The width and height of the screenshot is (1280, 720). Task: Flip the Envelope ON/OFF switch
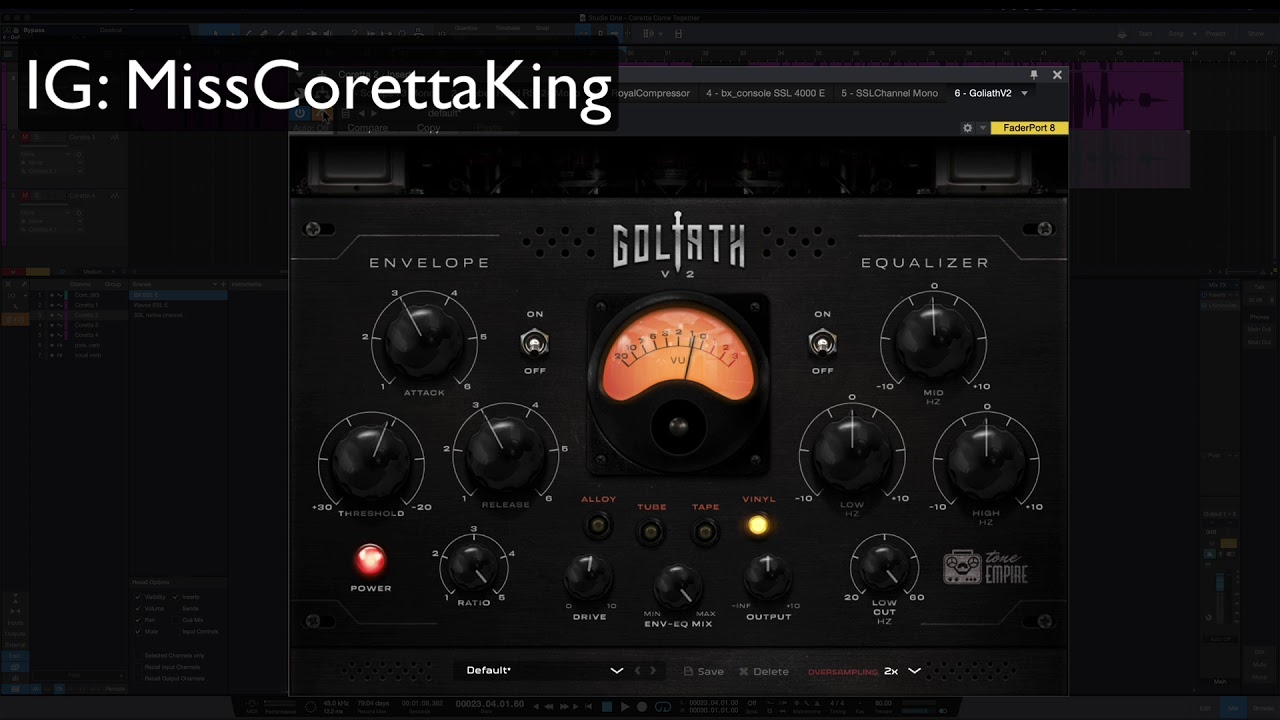[x=535, y=343]
